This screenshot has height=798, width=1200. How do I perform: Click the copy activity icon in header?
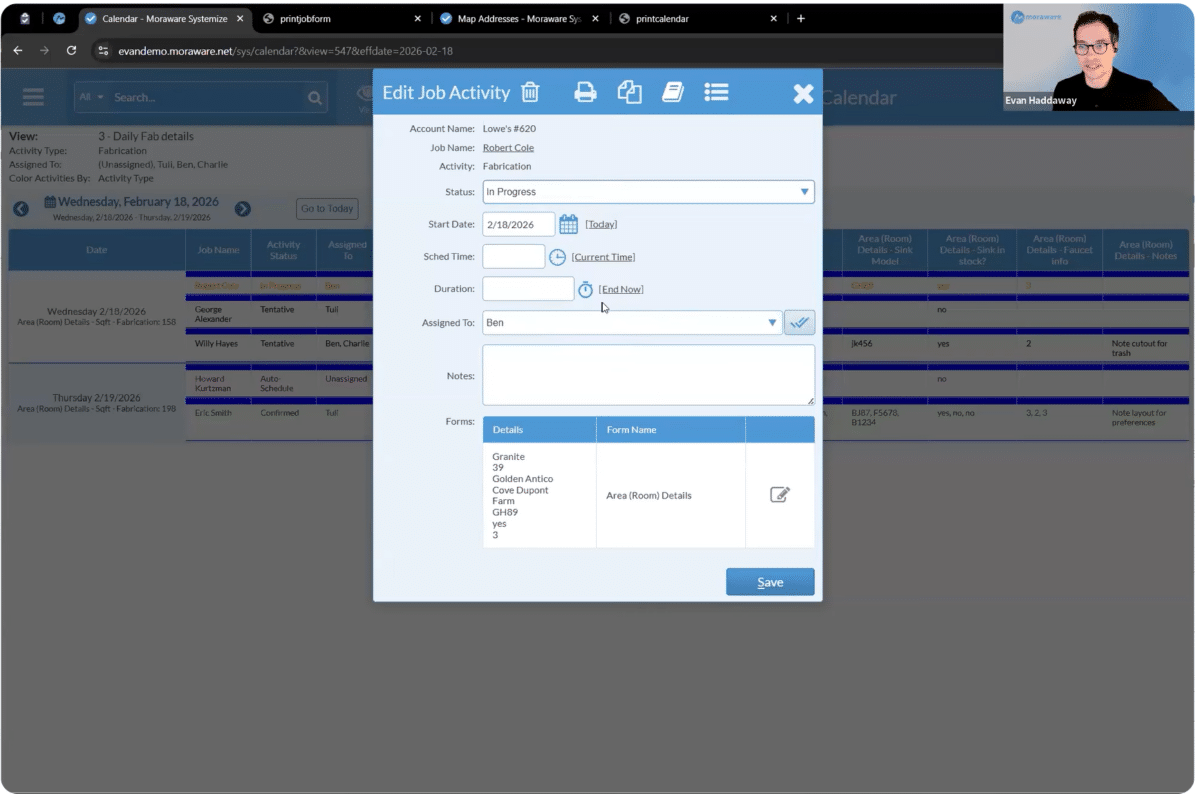(x=629, y=93)
